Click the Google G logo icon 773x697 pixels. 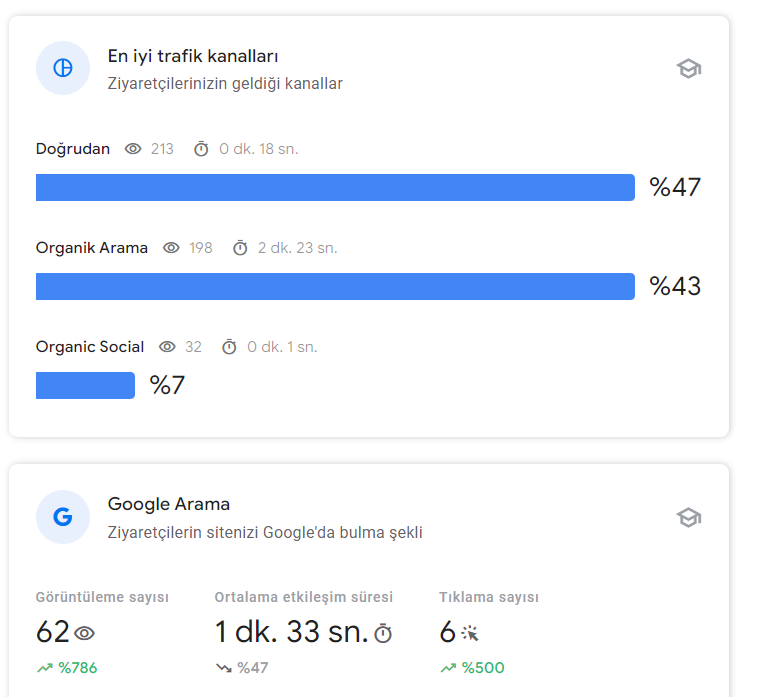pos(63,517)
